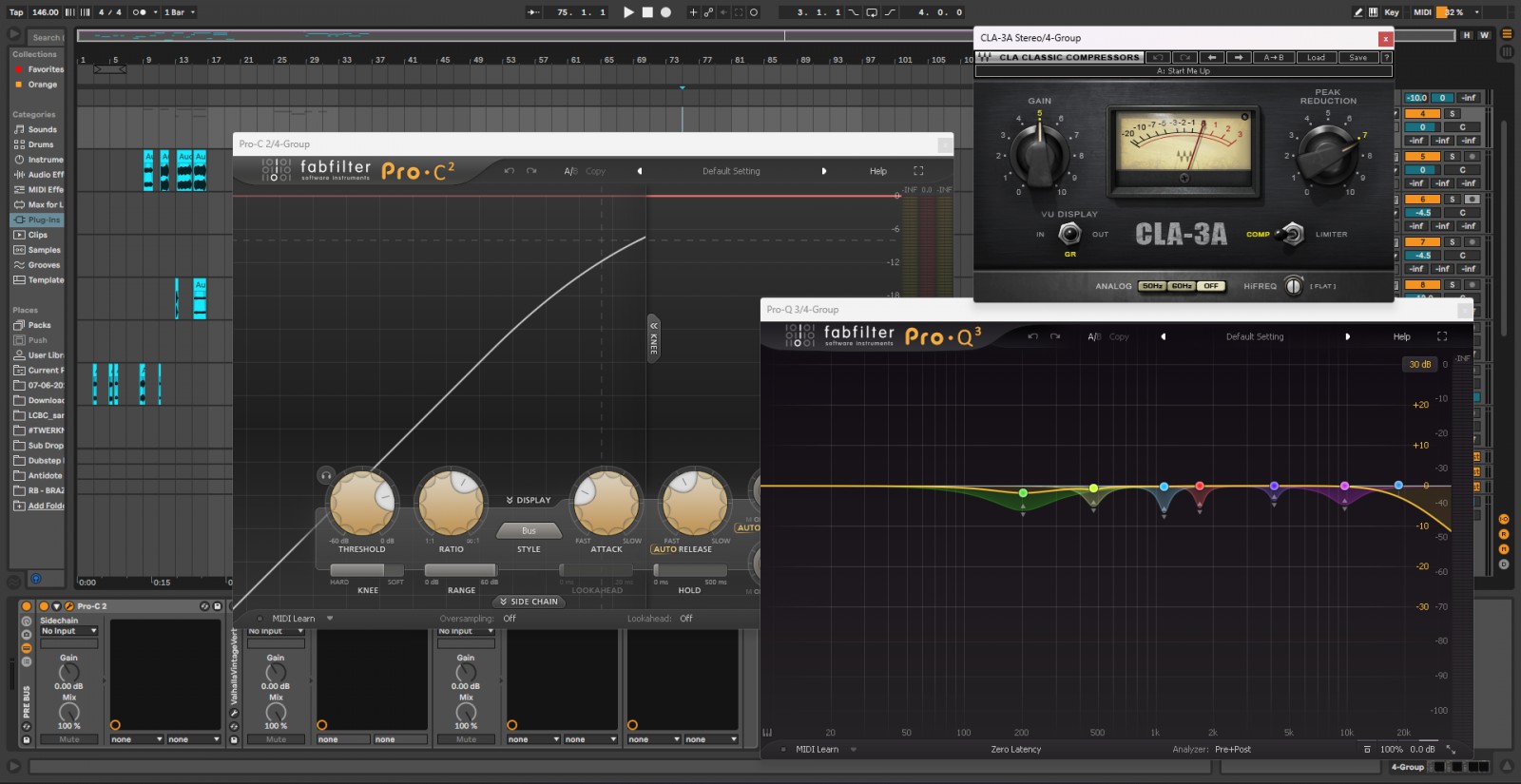1521x784 pixels.
Task: Click CLA-3A Load button
Action: click(1316, 57)
